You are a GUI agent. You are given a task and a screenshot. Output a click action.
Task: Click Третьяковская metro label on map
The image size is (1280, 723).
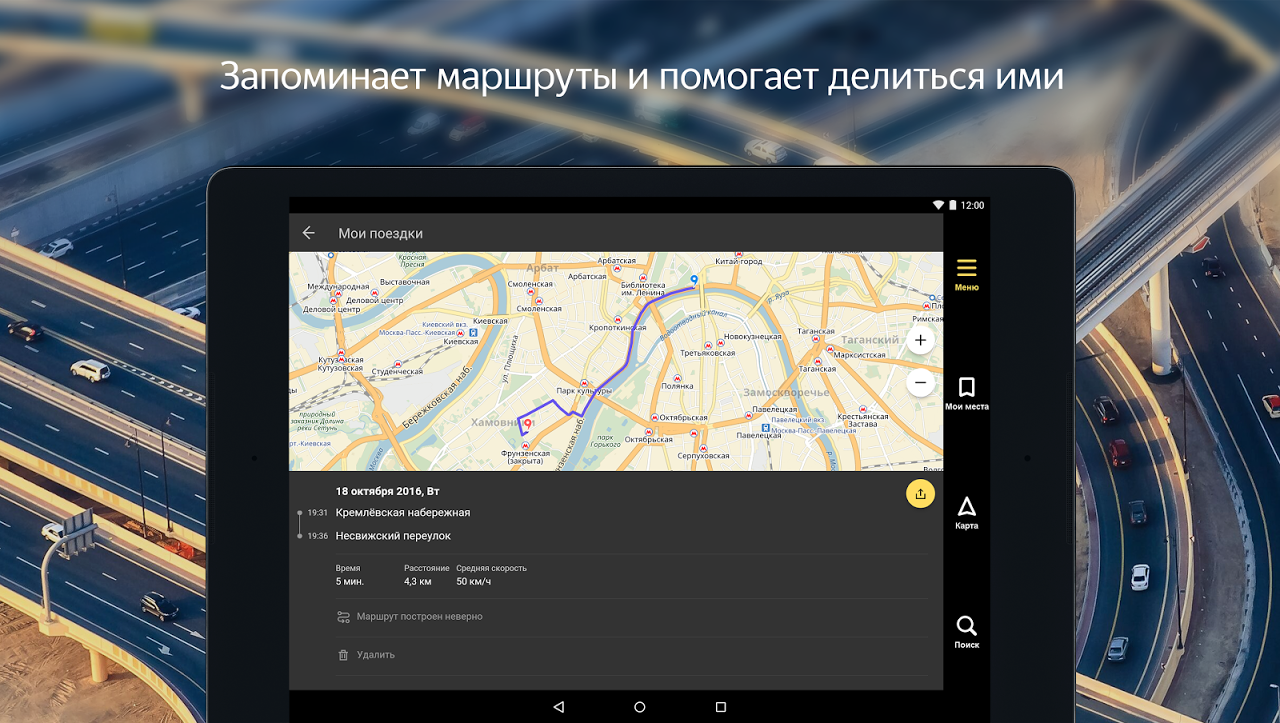(707, 353)
